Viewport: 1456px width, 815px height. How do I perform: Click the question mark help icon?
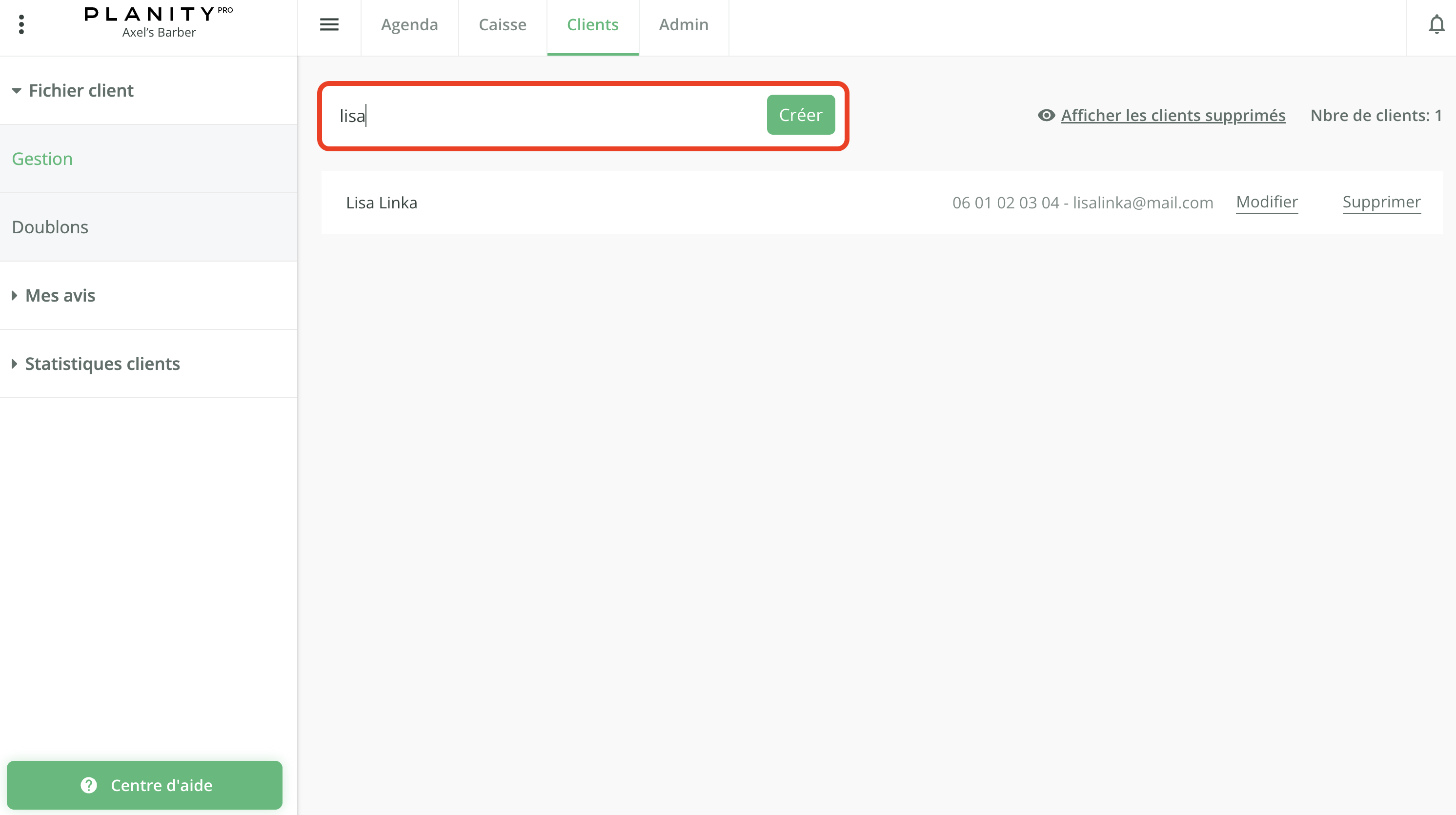coord(88,785)
